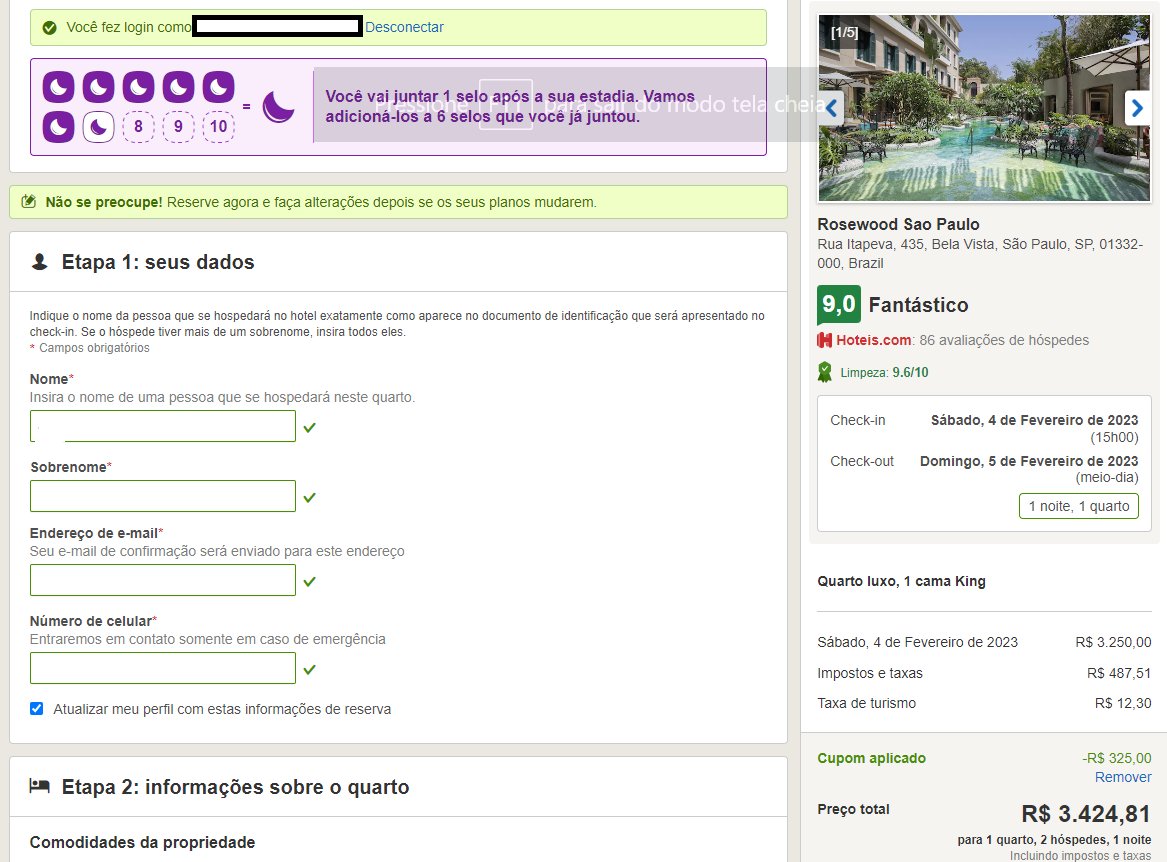Image resolution: width=1167 pixels, height=862 pixels.
Task: Click "86 avaliações de hóspedes" text
Action: (1004, 340)
